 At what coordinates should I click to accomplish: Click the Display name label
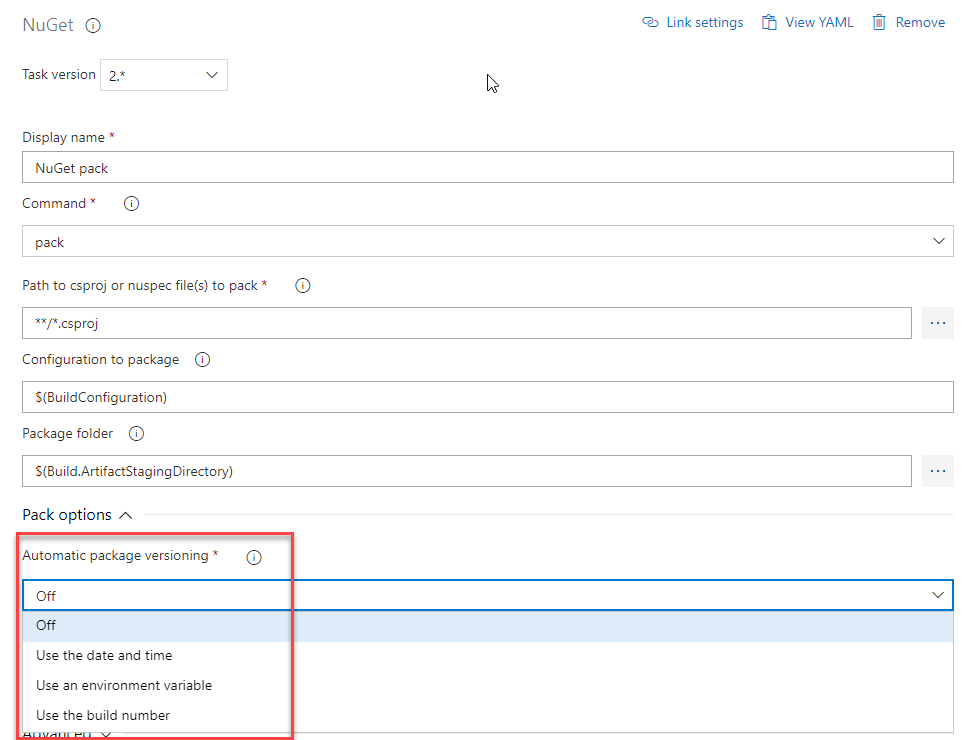(x=63, y=138)
